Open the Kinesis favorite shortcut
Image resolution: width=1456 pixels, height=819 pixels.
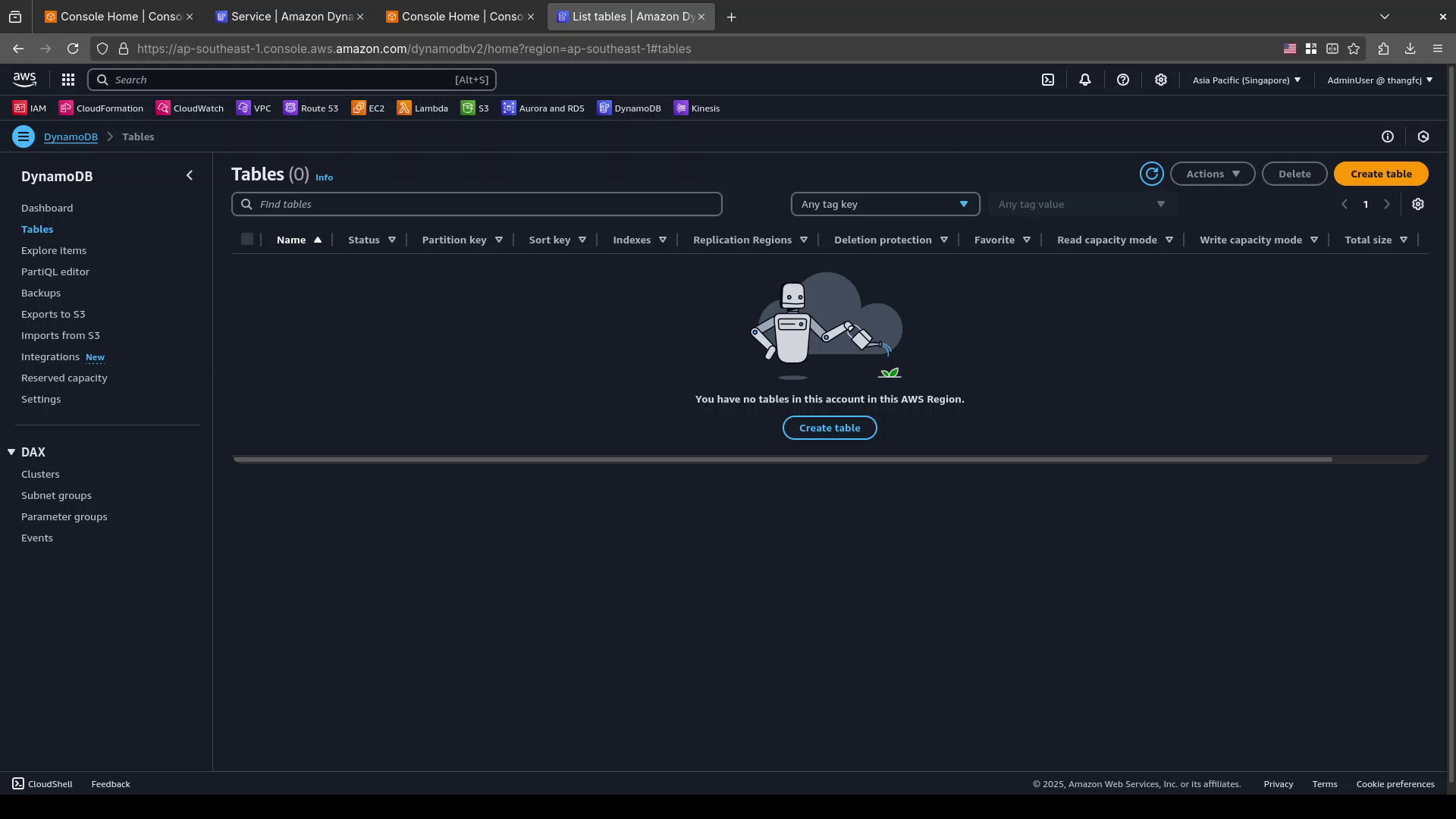pos(697,108)
